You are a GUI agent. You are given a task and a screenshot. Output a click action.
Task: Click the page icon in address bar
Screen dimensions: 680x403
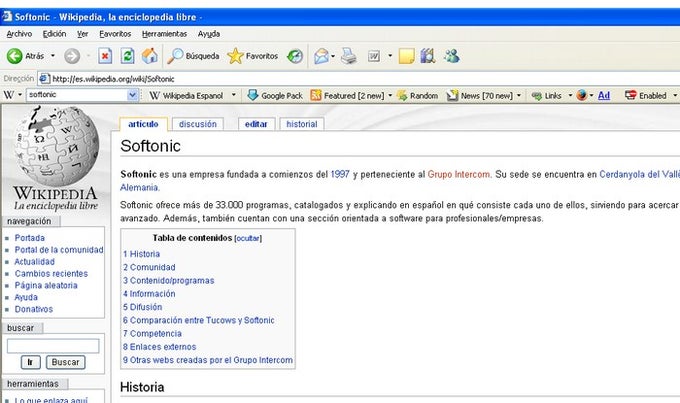[x=44, y=79]
